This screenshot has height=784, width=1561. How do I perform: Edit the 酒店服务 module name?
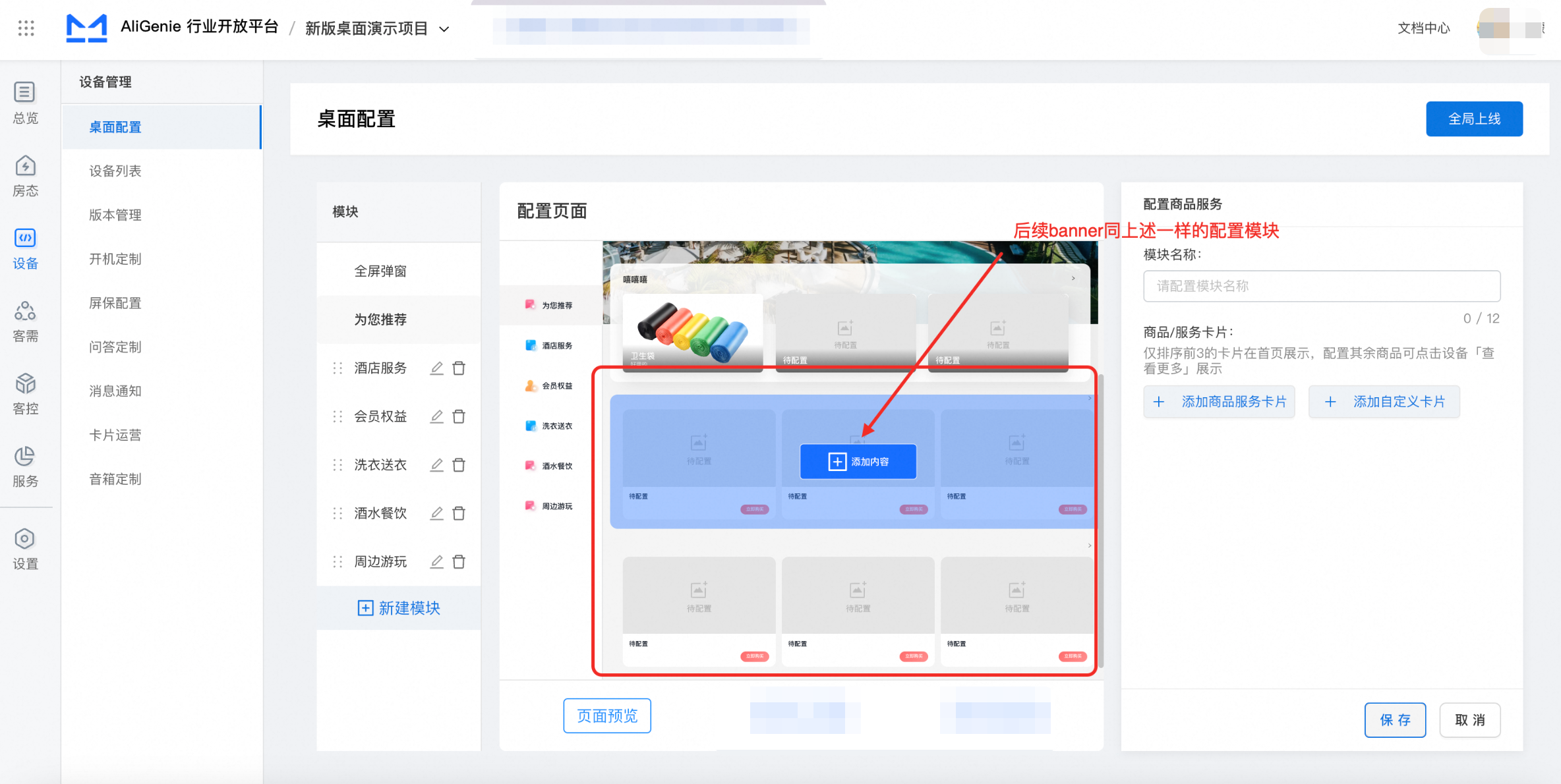click(x=436, y=368)
